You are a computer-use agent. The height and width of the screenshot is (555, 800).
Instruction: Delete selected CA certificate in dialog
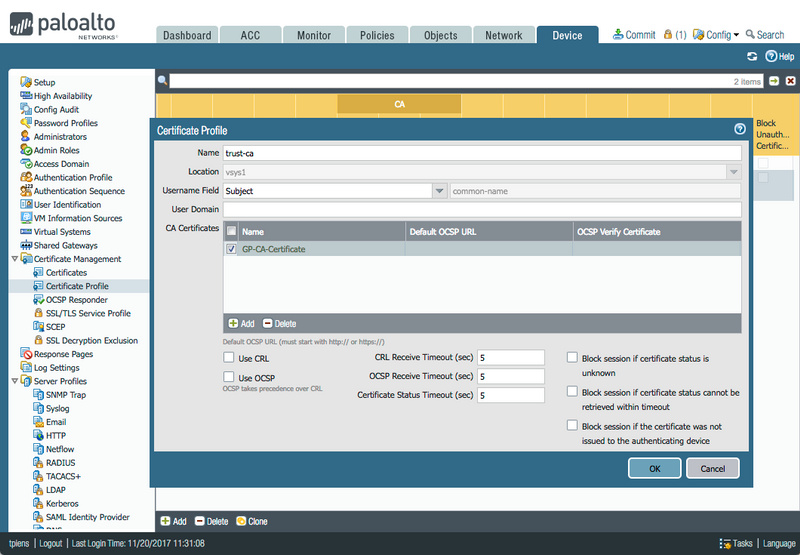tap(268, 324)
